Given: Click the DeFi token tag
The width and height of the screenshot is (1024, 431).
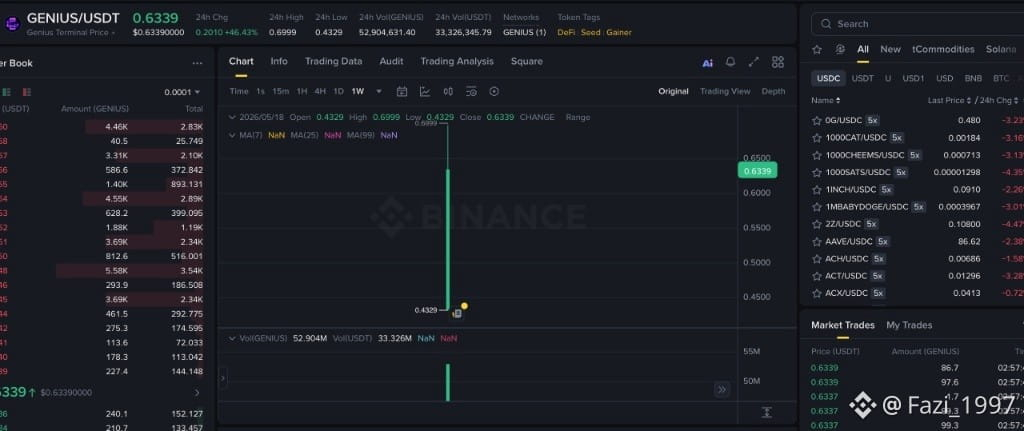Looking at the screenshot, I should tap(566, 33).
